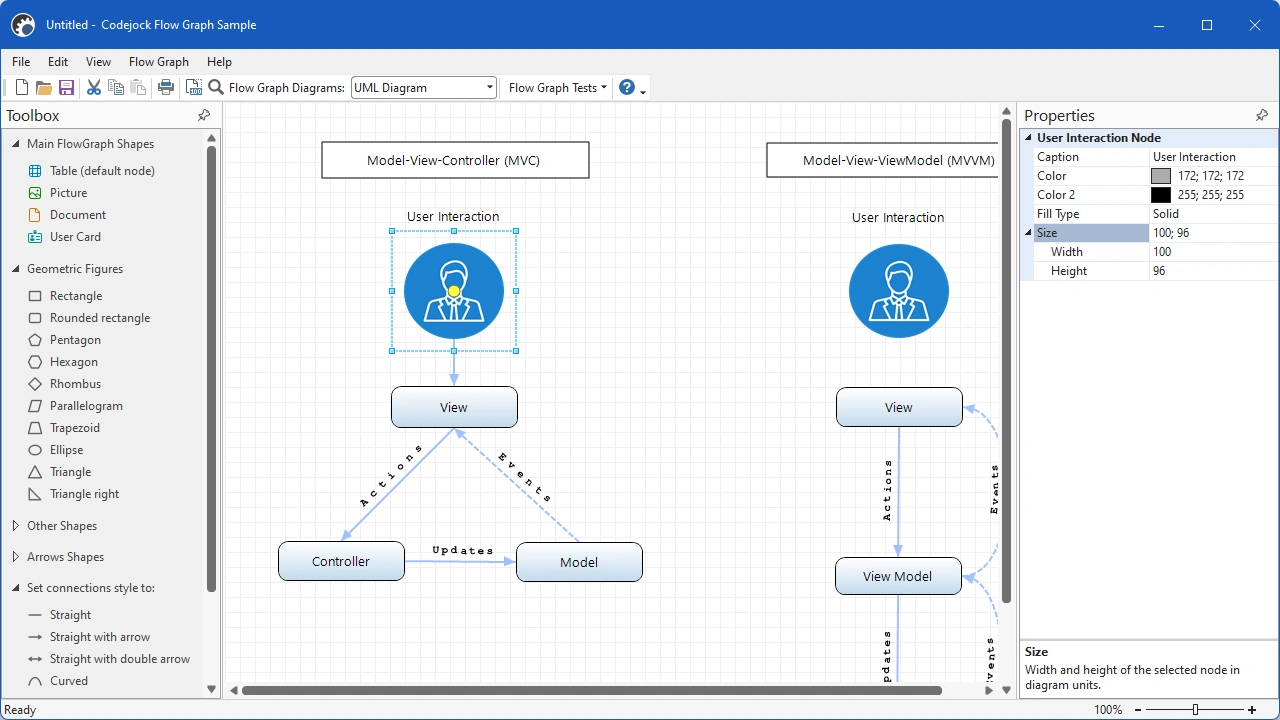Click the canvas horizontal scrollbar thumb
The width and height of the screenshot is (1280, 720).
592,690
